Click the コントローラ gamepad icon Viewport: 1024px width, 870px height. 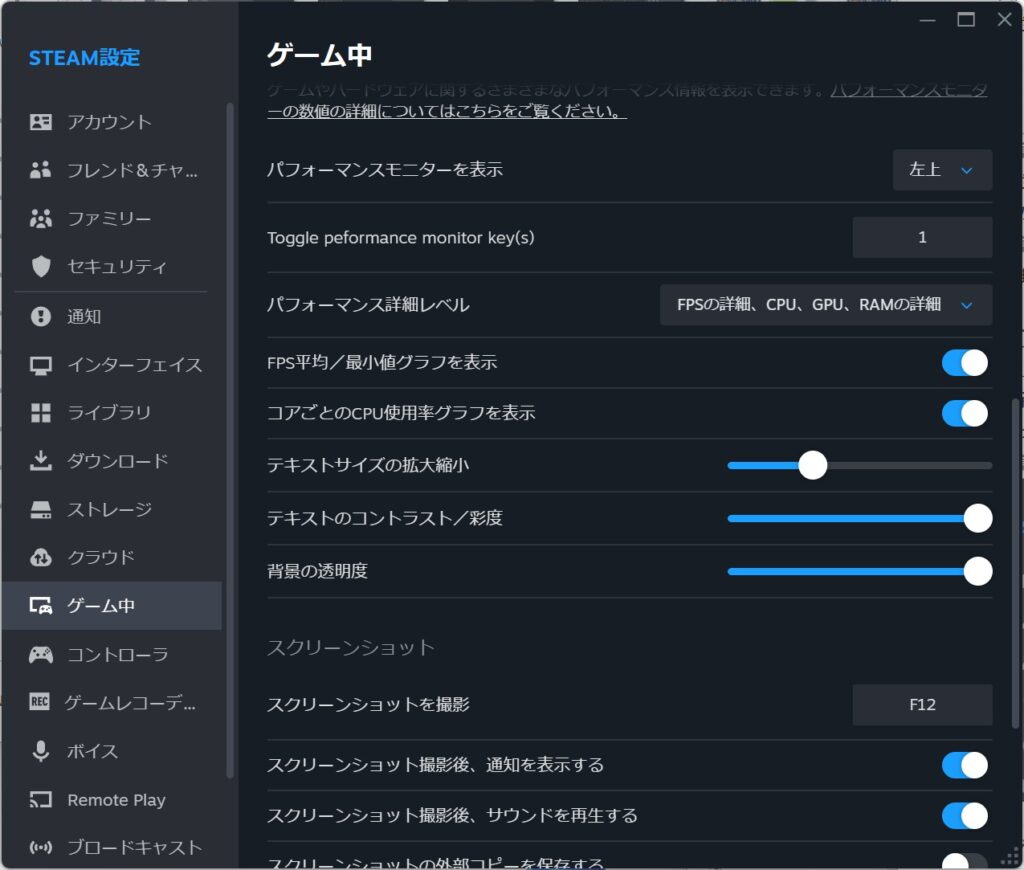click(x=40, y=654)
